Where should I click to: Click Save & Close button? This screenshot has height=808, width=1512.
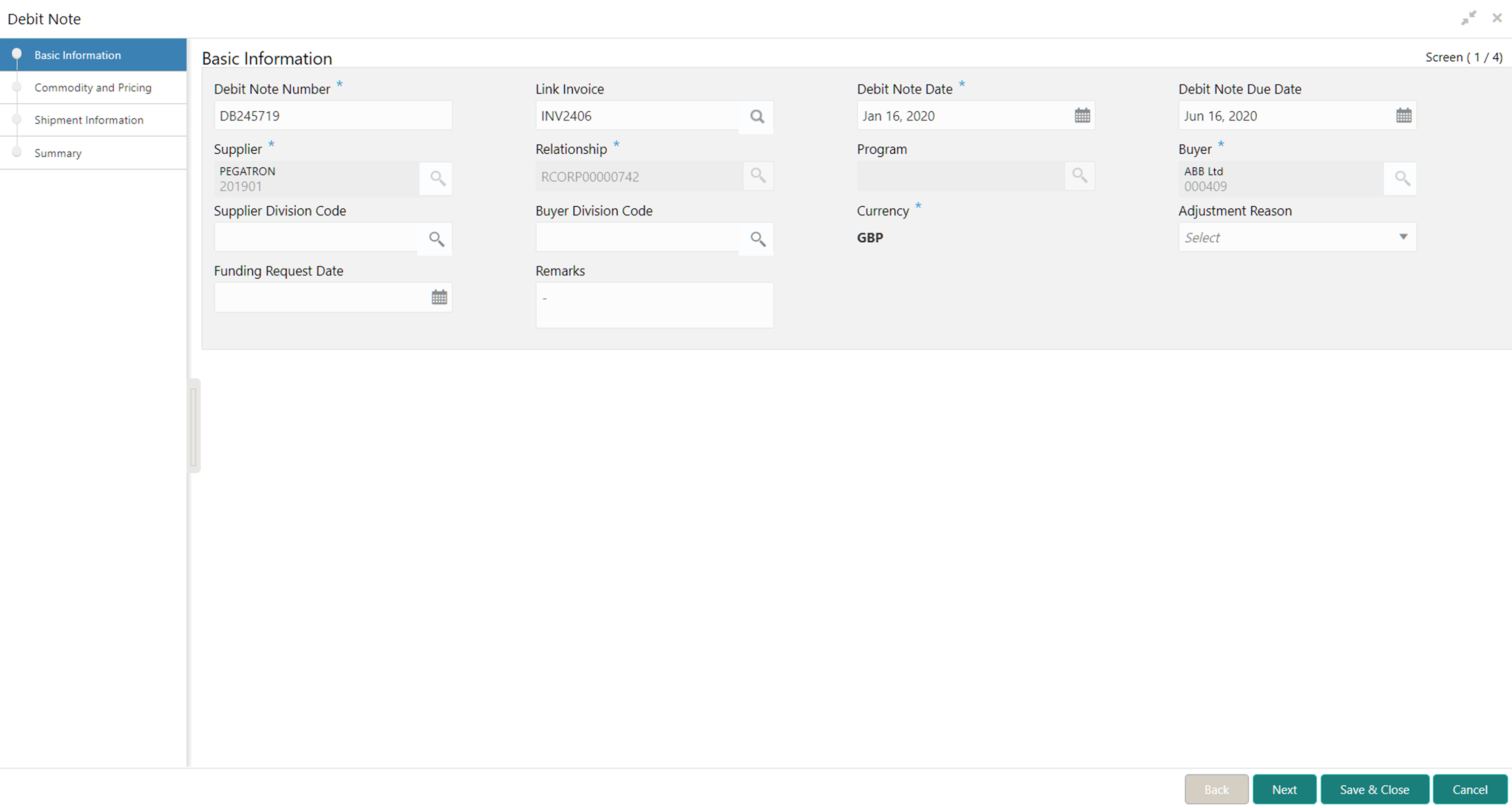[x=1374, y=790]
